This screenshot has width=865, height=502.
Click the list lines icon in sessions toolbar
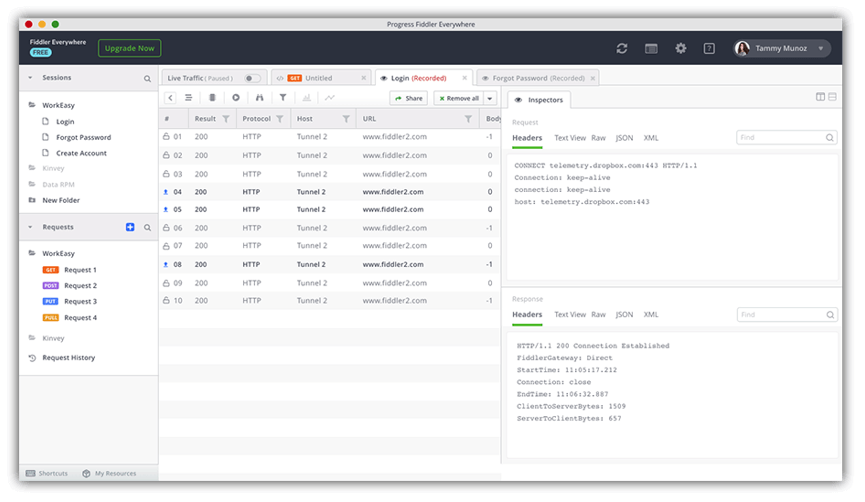click(188, 98)
